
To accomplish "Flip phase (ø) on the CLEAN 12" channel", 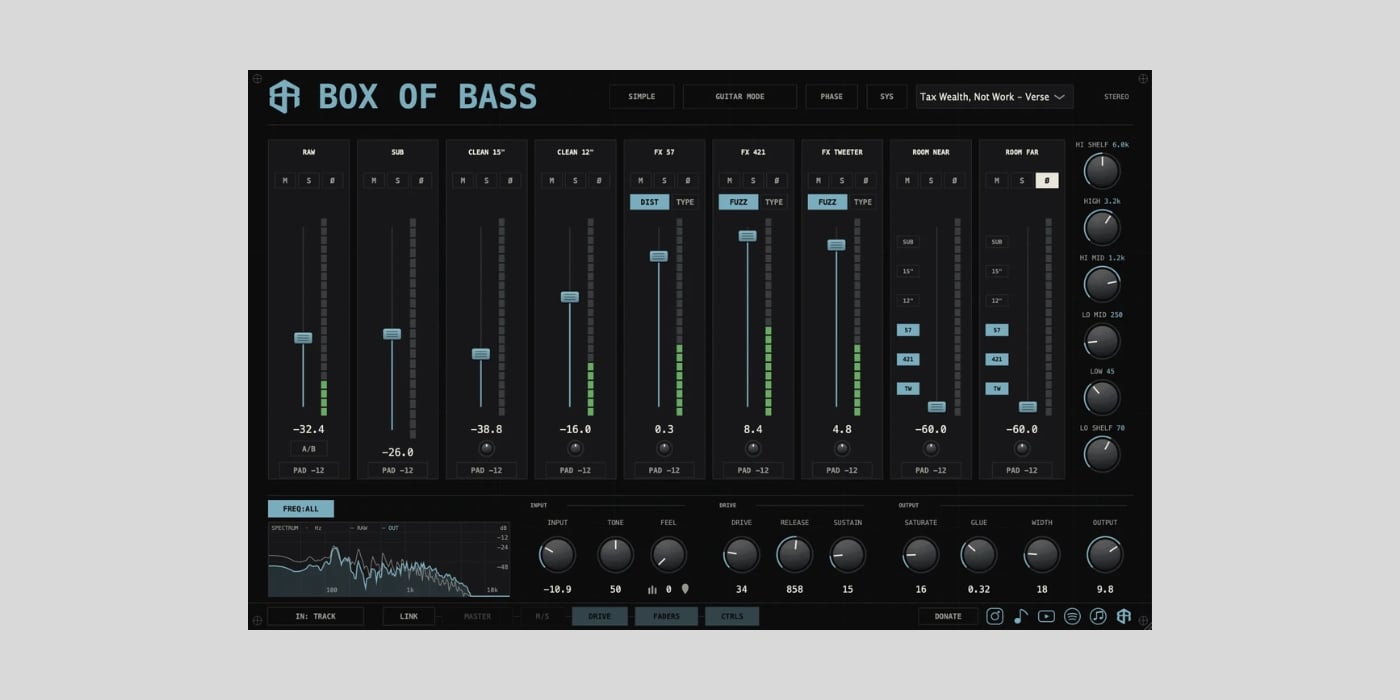I will click(598, 181).
